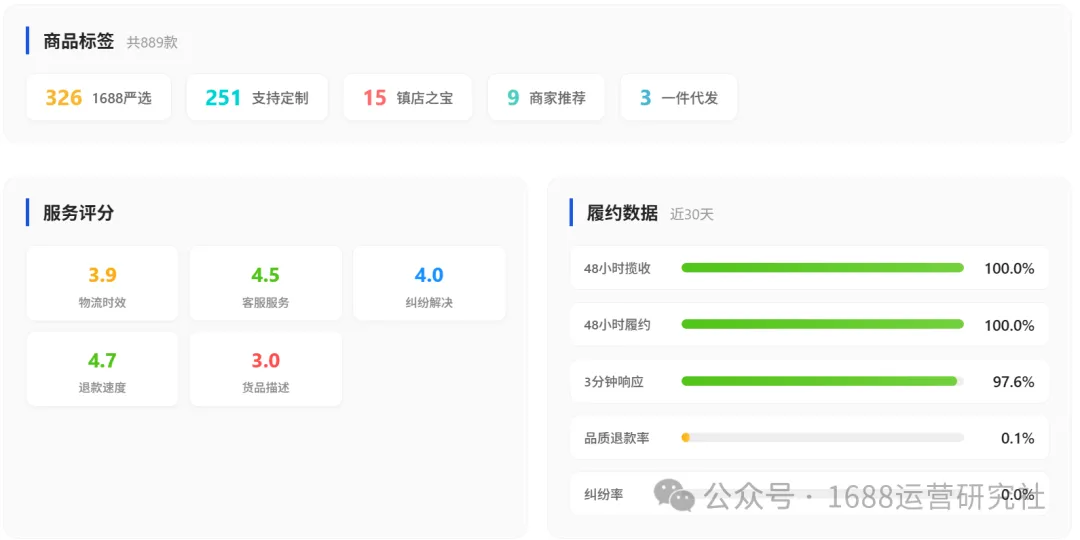
Task: Click the 48小时揽收 progress bar
Action: pos(822,268)
